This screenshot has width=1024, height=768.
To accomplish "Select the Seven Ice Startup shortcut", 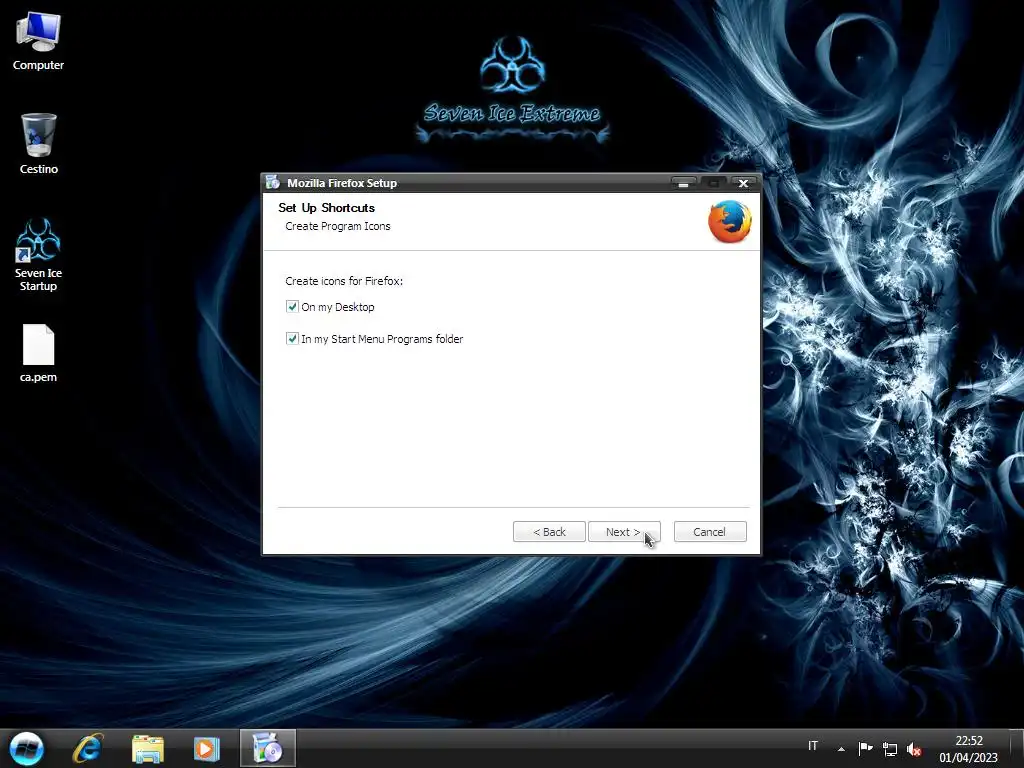I will tap(38, 255).
